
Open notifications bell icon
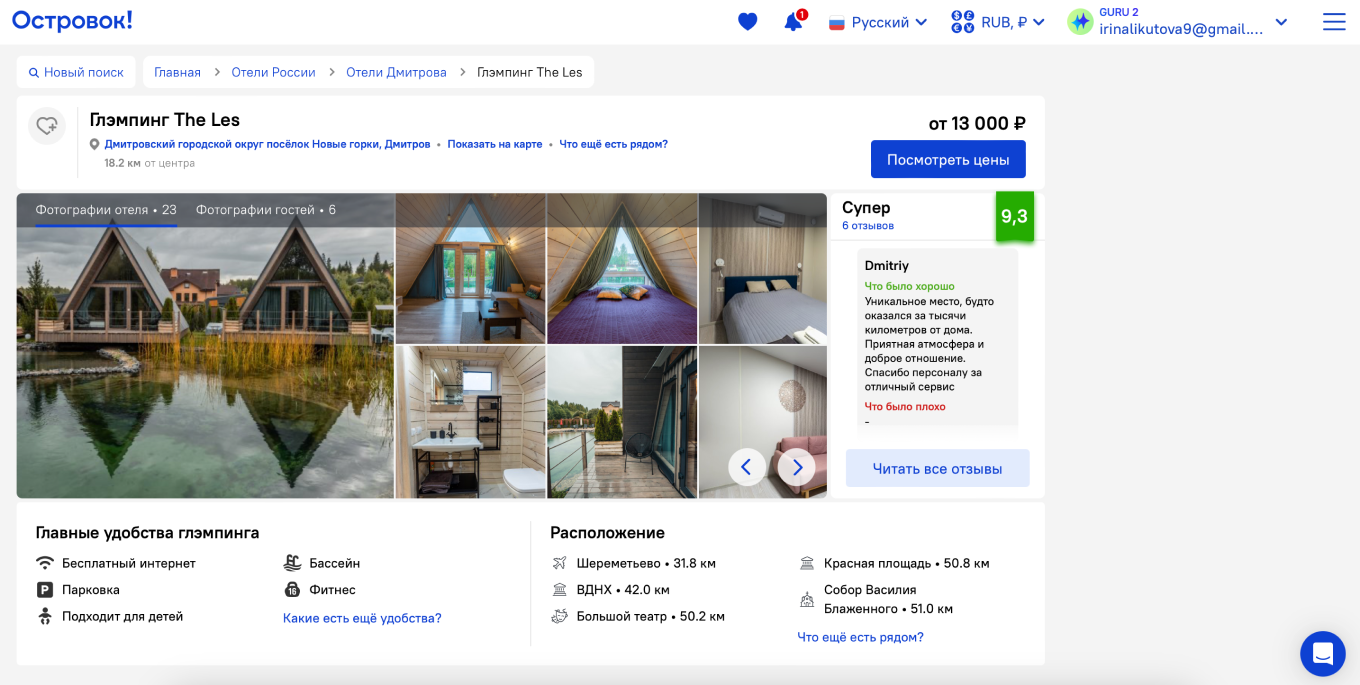pyautogui.click(x=794, y=22)
